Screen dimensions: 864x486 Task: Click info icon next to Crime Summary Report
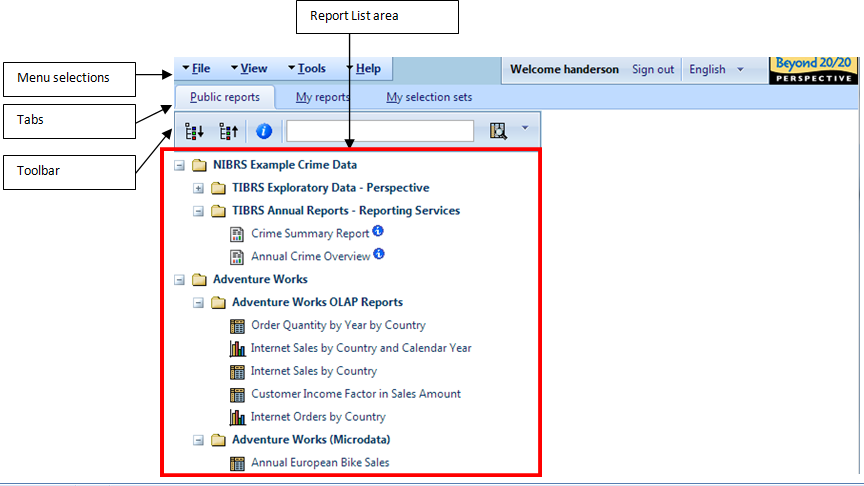(x=379, y=232)
